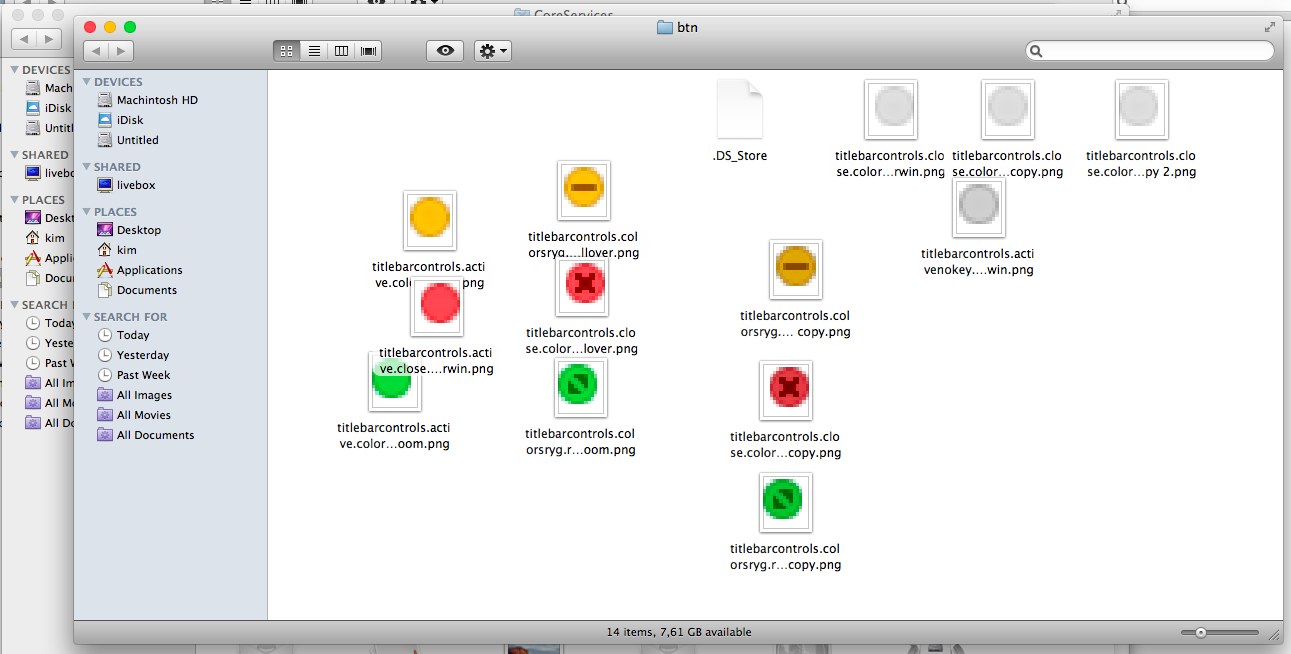
Task: Collapse the DEVICES section in btn sidebar
Action: [87, 82]
